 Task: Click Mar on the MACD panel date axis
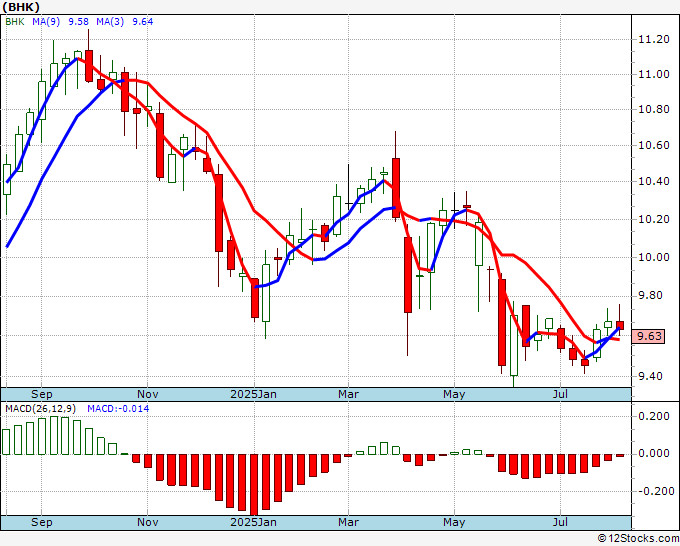coord(349,522)
